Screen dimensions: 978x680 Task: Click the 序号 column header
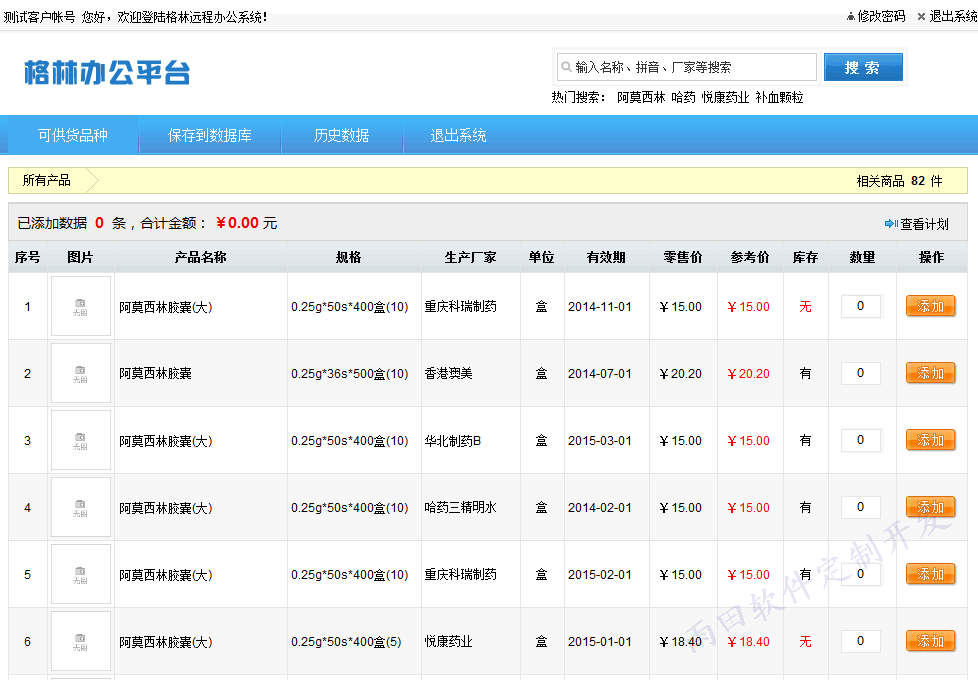(x=27, y=257)
